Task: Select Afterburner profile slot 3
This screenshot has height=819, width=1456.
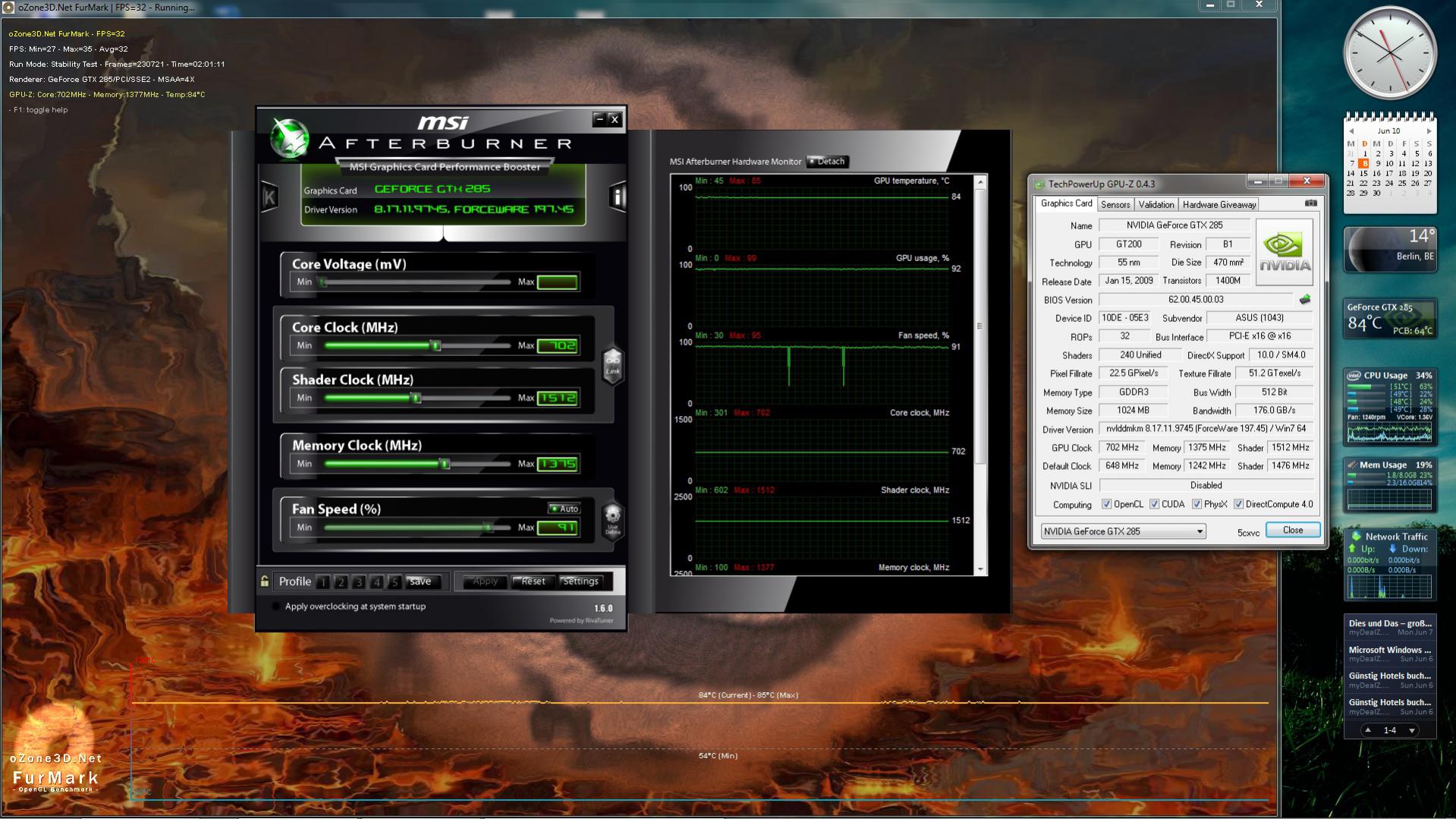Action: click(359, 582)
